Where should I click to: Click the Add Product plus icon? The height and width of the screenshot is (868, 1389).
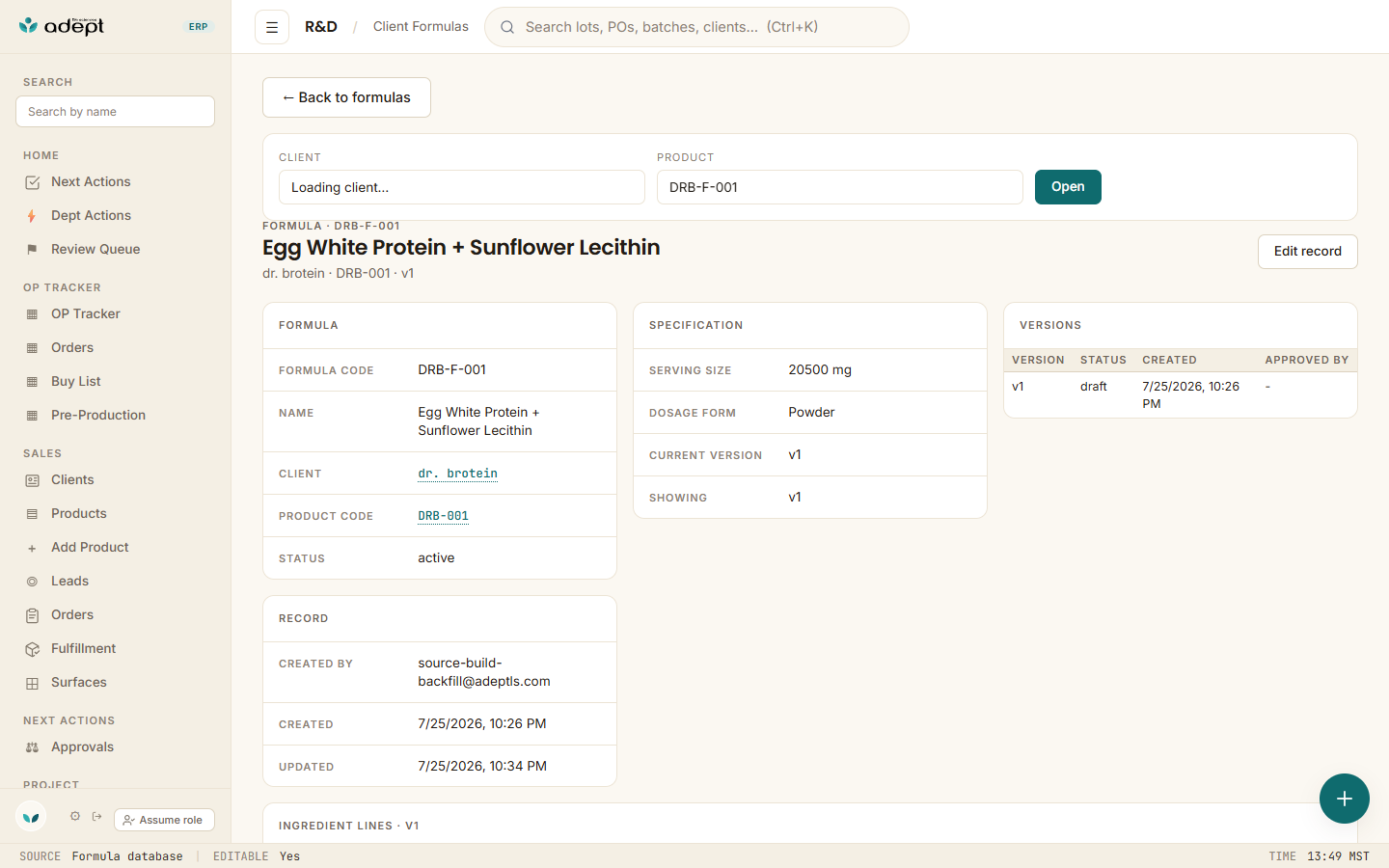pos(32,548)
